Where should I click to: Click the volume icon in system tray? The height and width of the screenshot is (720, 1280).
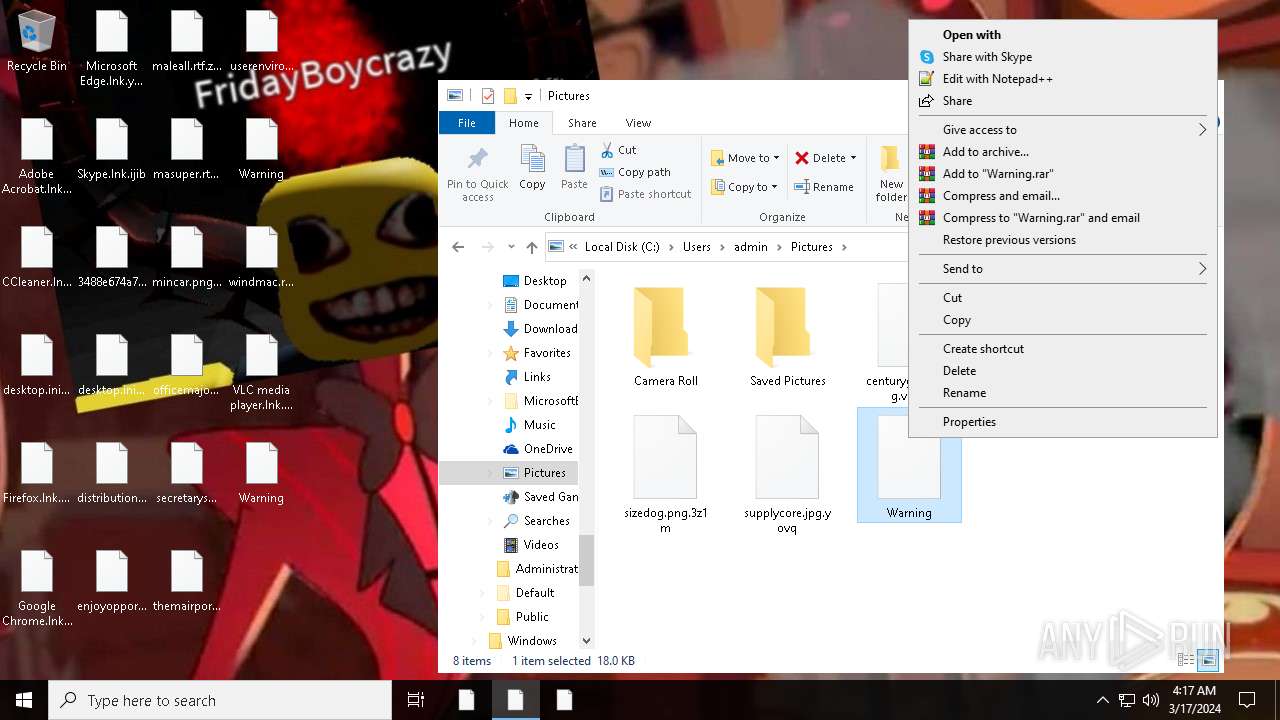[x=1151, y=700]
